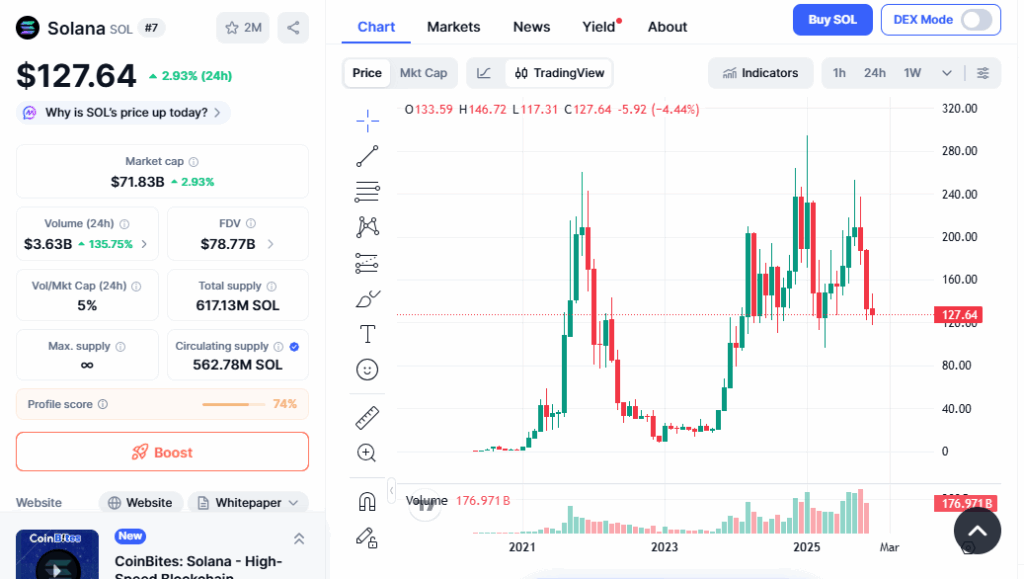Image resolution: width=1024 pixels, height=579 pixels.
Task: Open the emoji sticker tool
Action: click(367, 369)
